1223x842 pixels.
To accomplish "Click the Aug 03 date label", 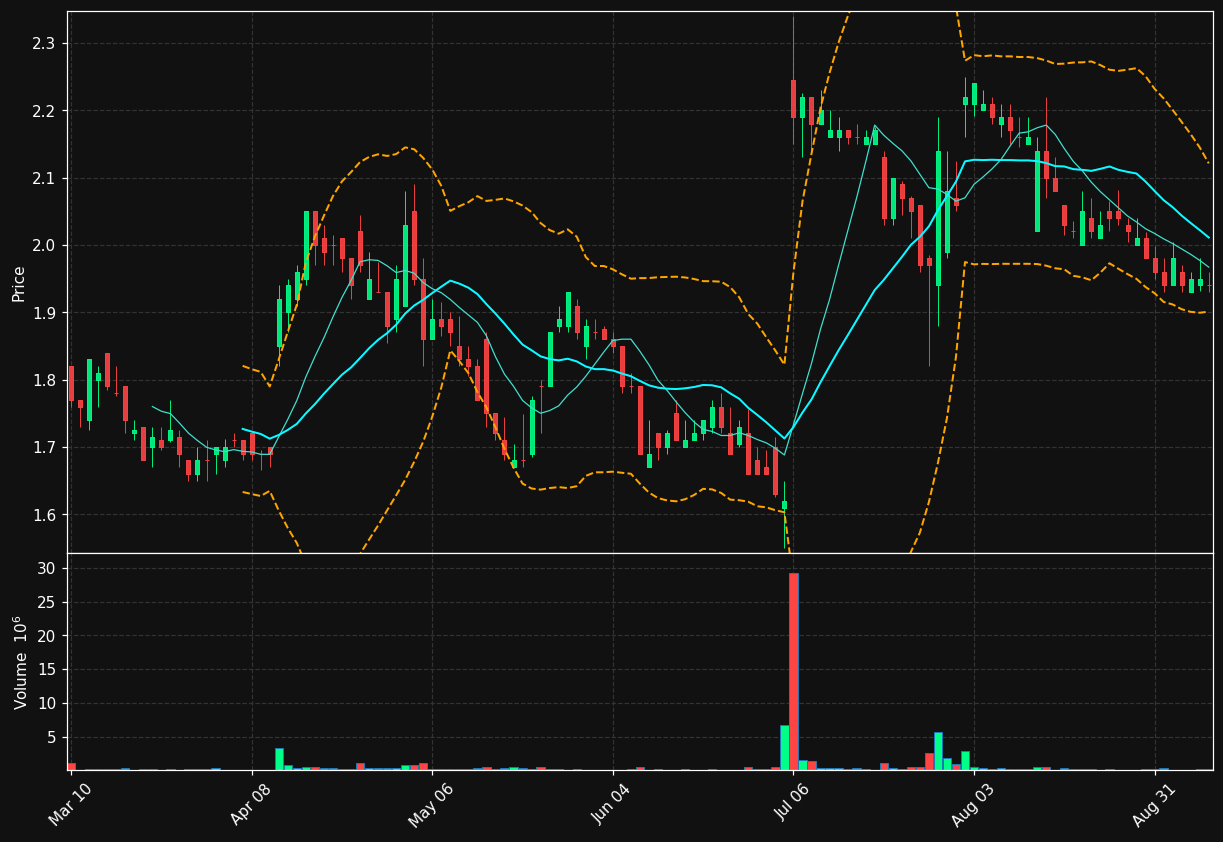I will pos(973,803).
